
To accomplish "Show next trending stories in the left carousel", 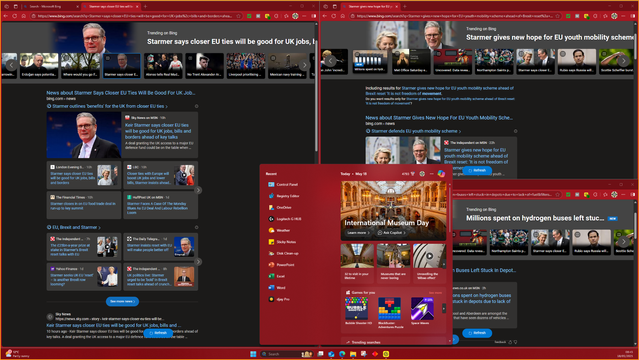I will click(x=304, y=65).
